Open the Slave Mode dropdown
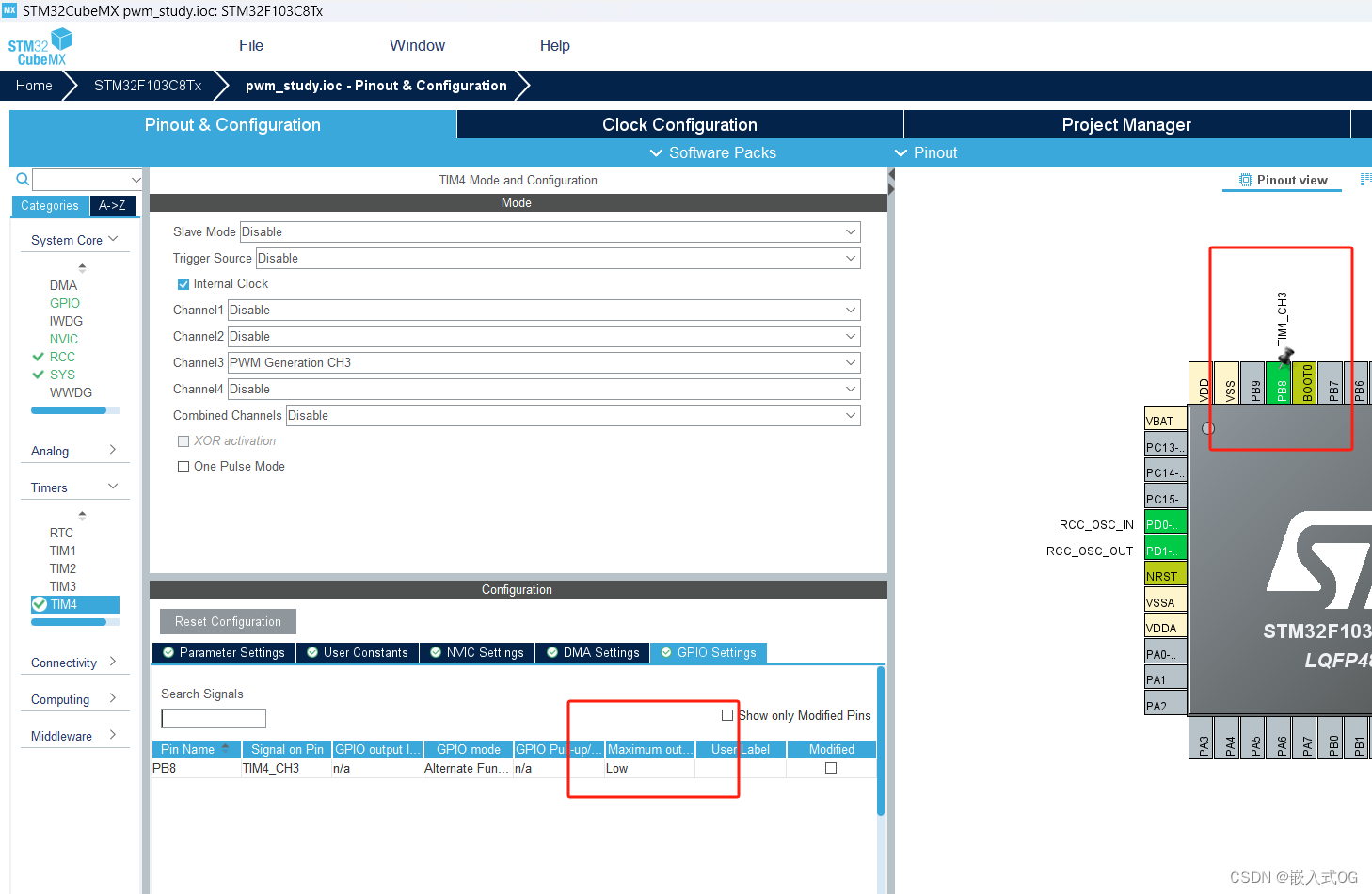This screenshot has width=1372, height=894. [x=550, y=231]
